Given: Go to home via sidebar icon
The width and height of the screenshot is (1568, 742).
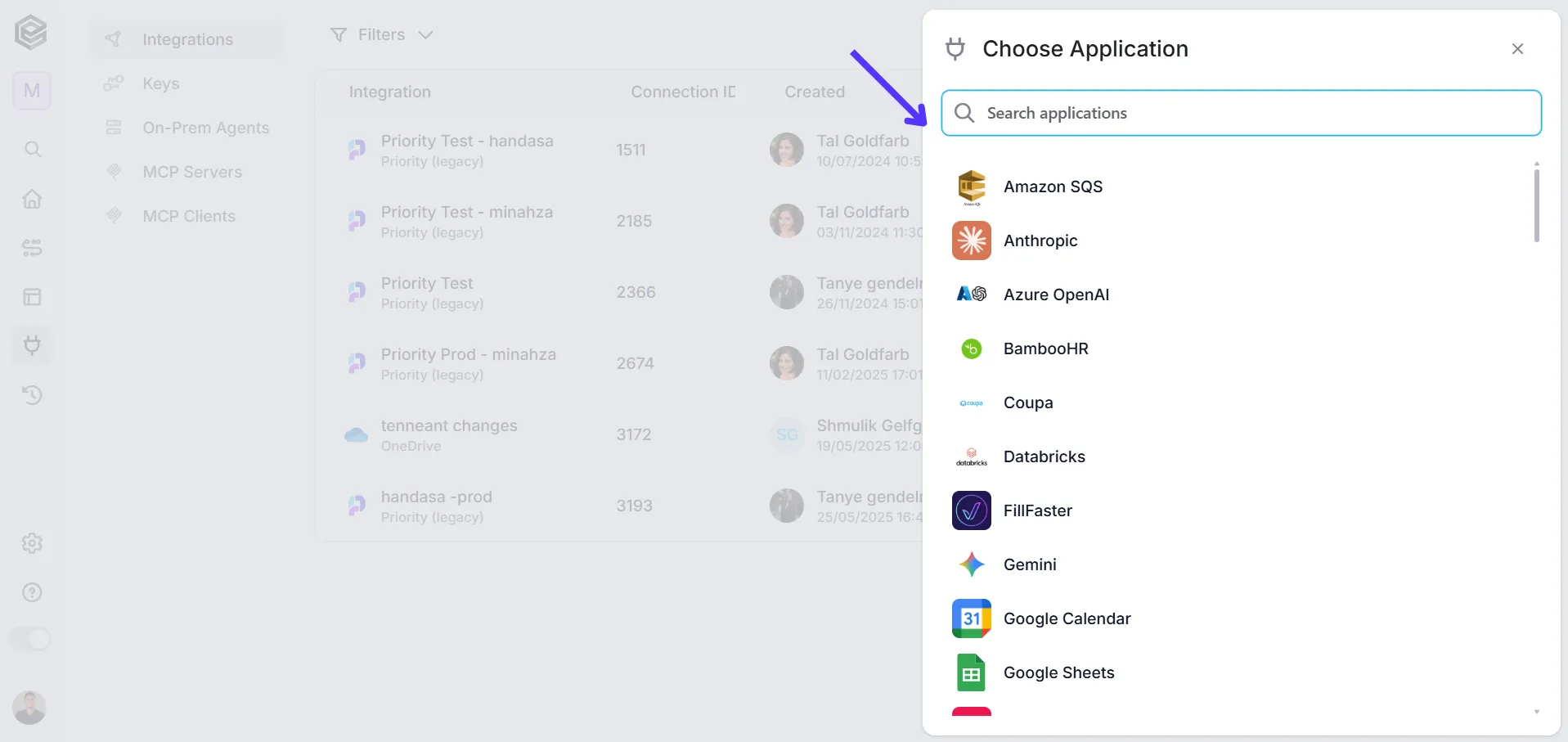Looking at the screenshot, I should [32, 199].
